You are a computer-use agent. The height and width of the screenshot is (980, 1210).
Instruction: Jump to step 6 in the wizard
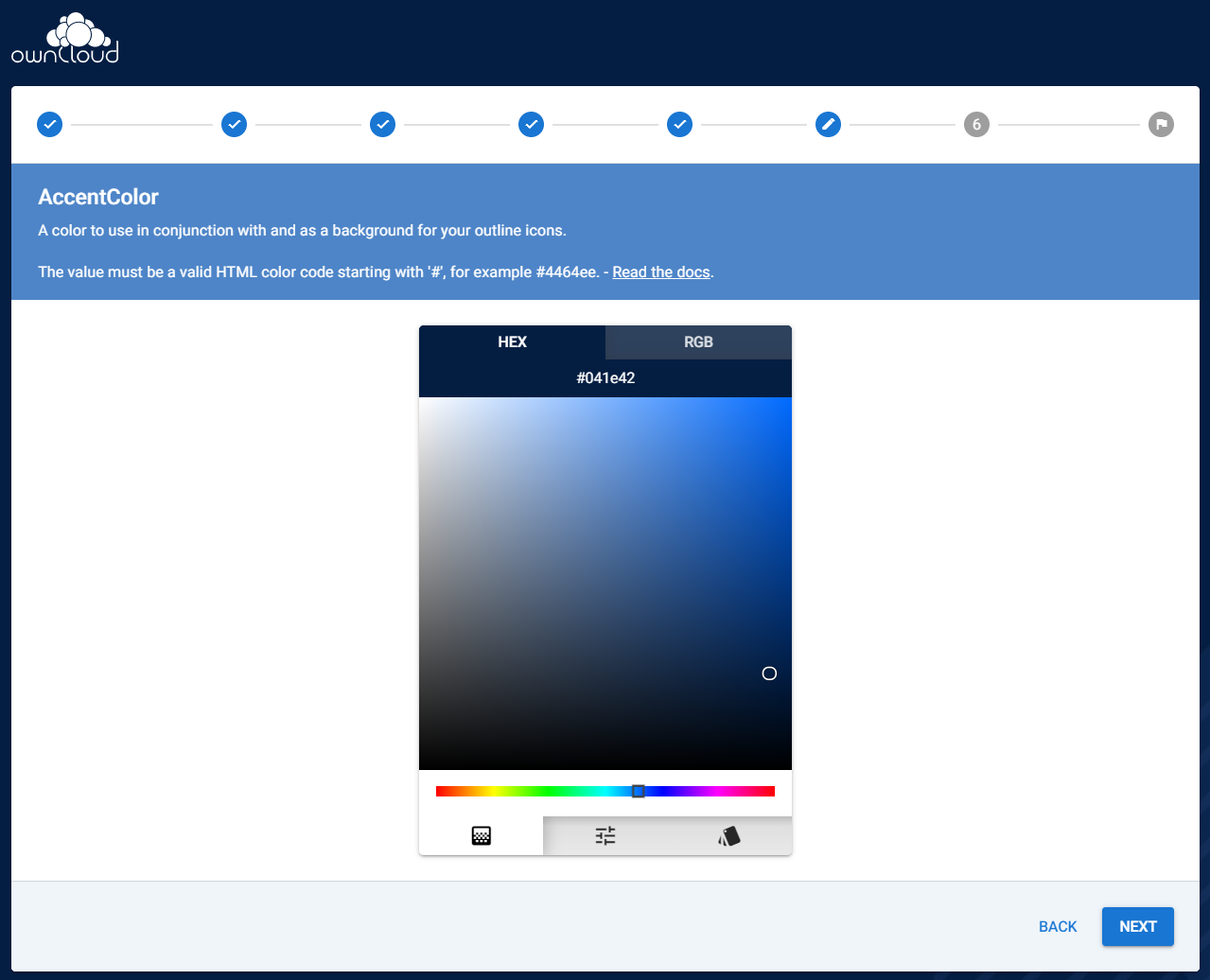point(976,124)
